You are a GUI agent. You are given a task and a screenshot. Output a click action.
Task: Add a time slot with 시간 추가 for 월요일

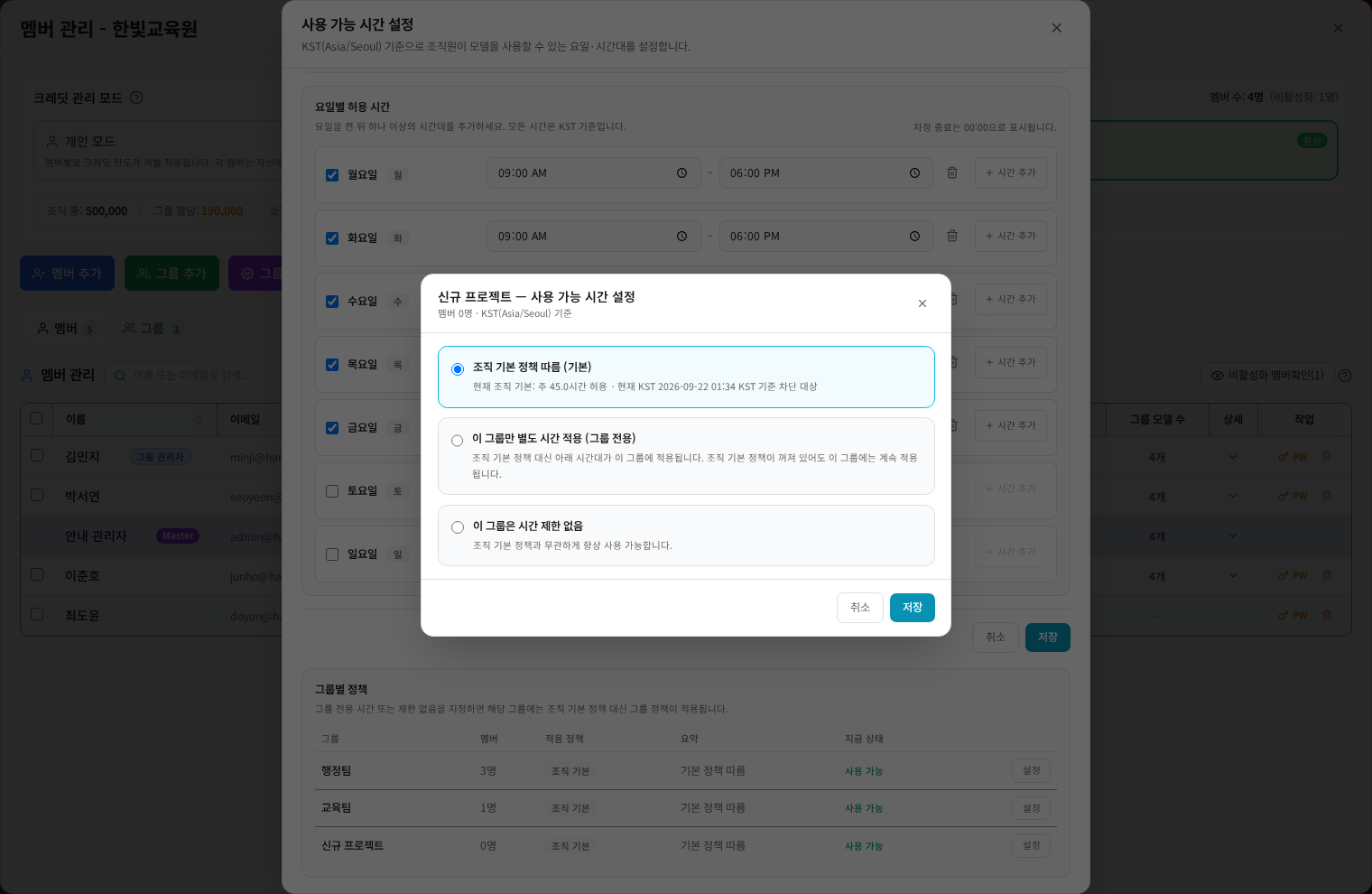(1011, 172)
